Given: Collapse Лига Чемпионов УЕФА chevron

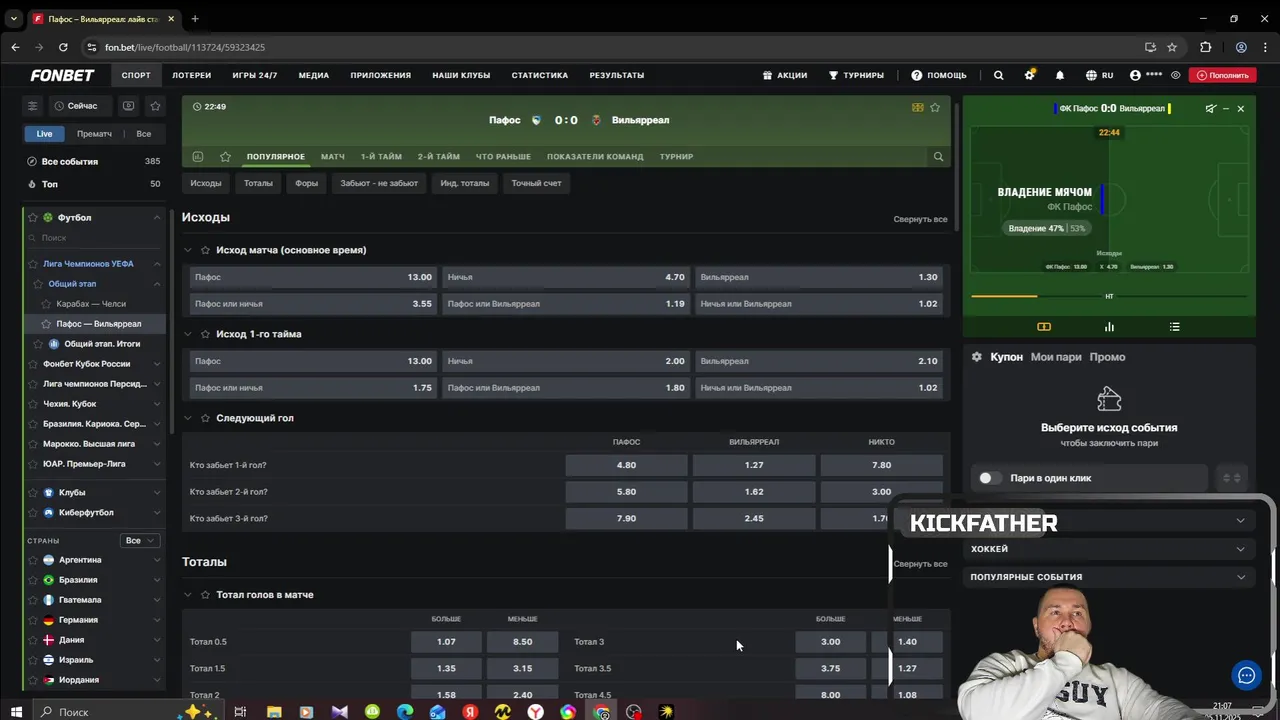Looking at the screenshot, I should pos(157,264).
